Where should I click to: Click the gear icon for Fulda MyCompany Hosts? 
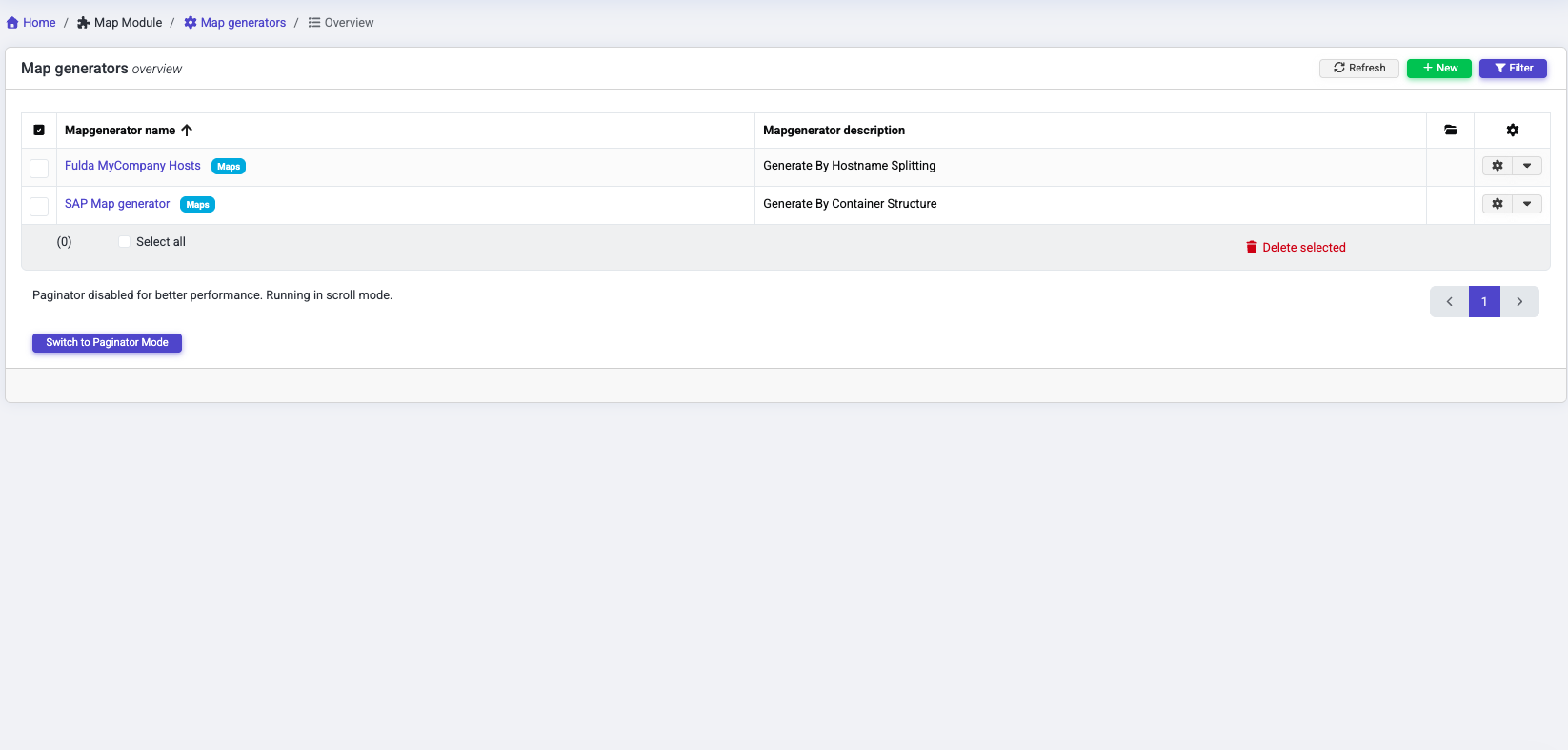click(x=1497, y=166)
